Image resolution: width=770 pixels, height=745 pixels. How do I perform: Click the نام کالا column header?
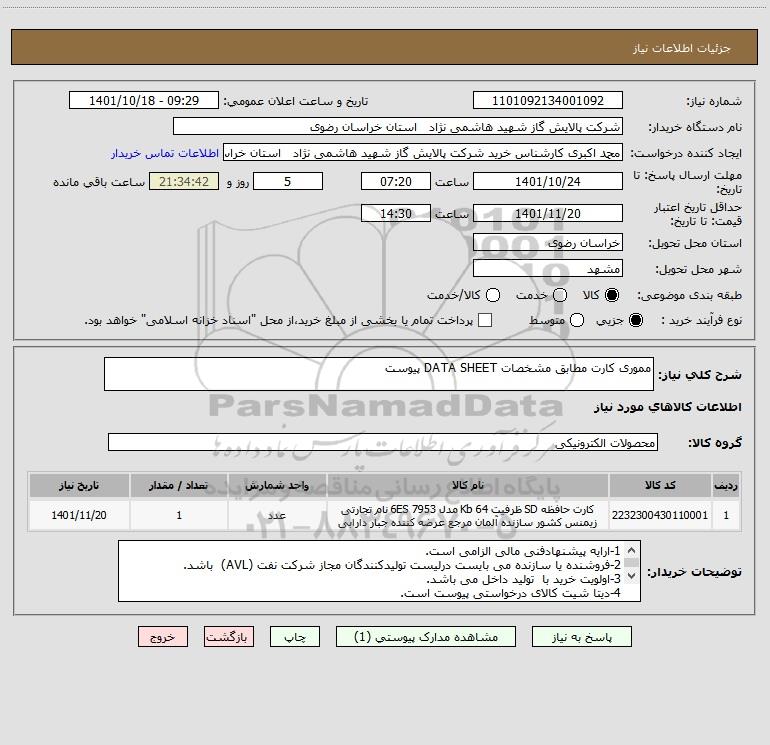468,485
